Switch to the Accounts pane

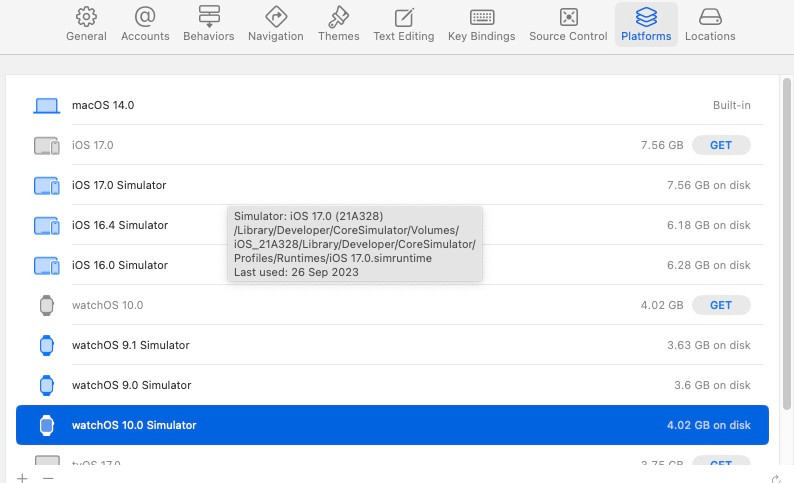pos(145,17)
